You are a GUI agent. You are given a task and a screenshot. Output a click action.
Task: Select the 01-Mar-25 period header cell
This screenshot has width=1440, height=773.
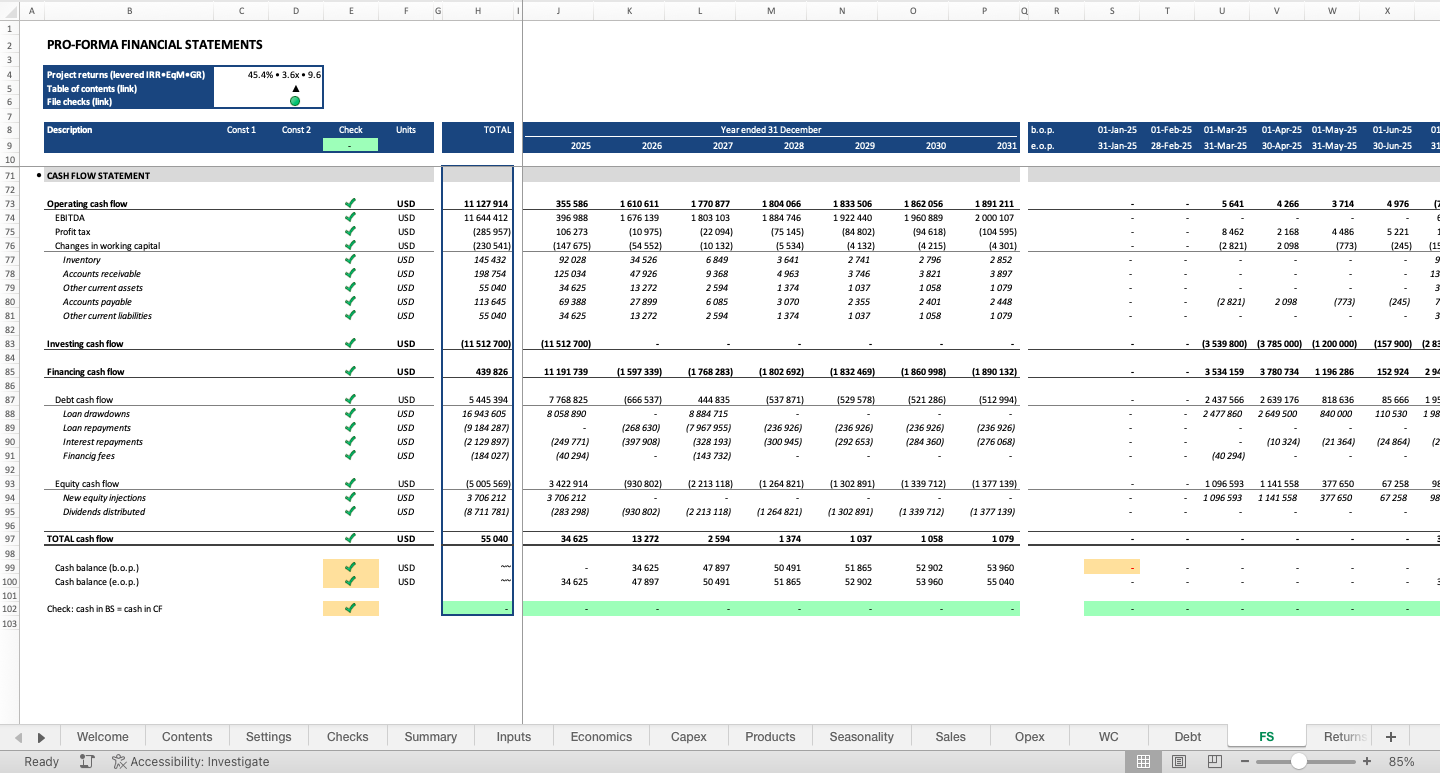tap(1225, 130)
